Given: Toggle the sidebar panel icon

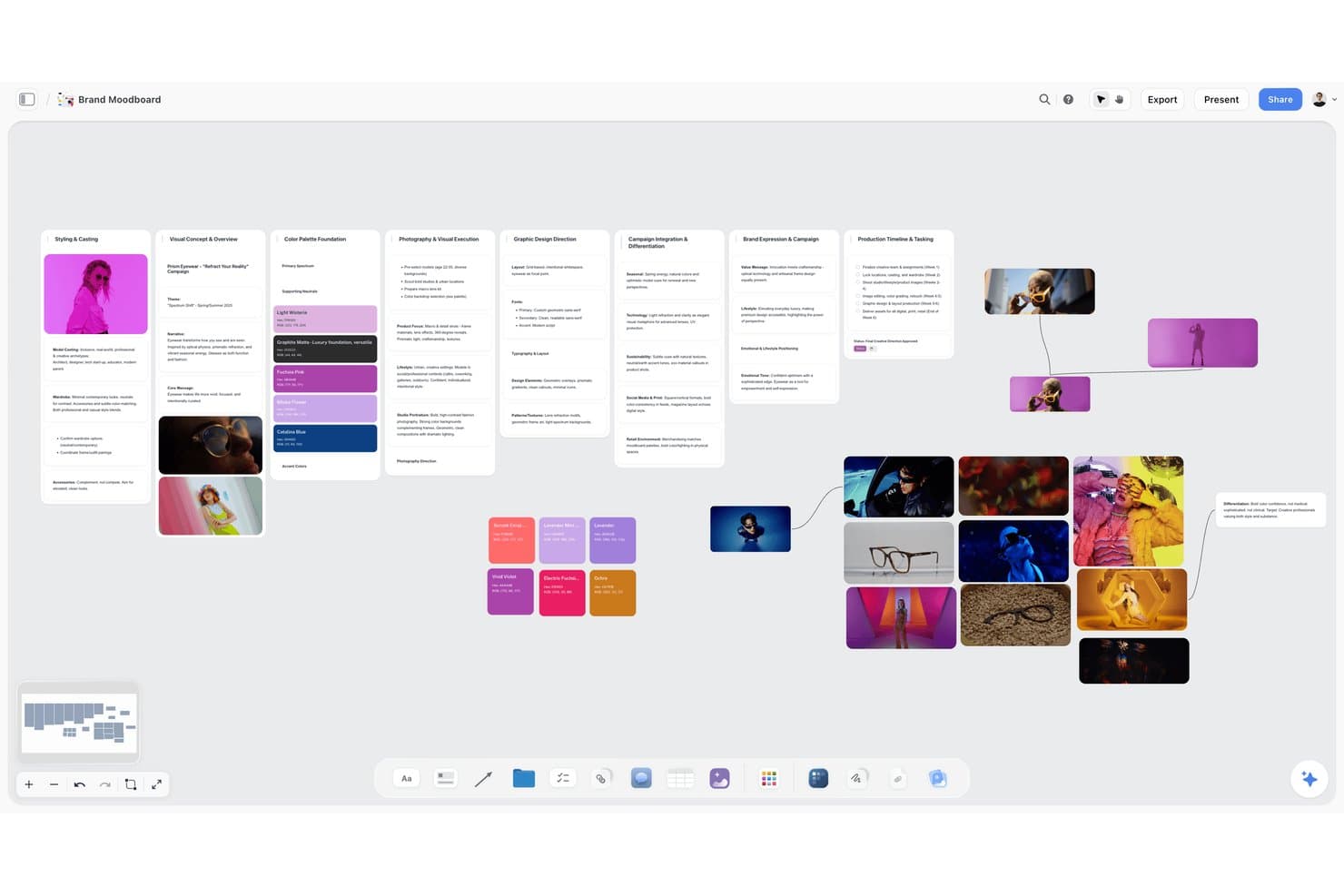Looking at the screenshot, I should coord(27,100).
